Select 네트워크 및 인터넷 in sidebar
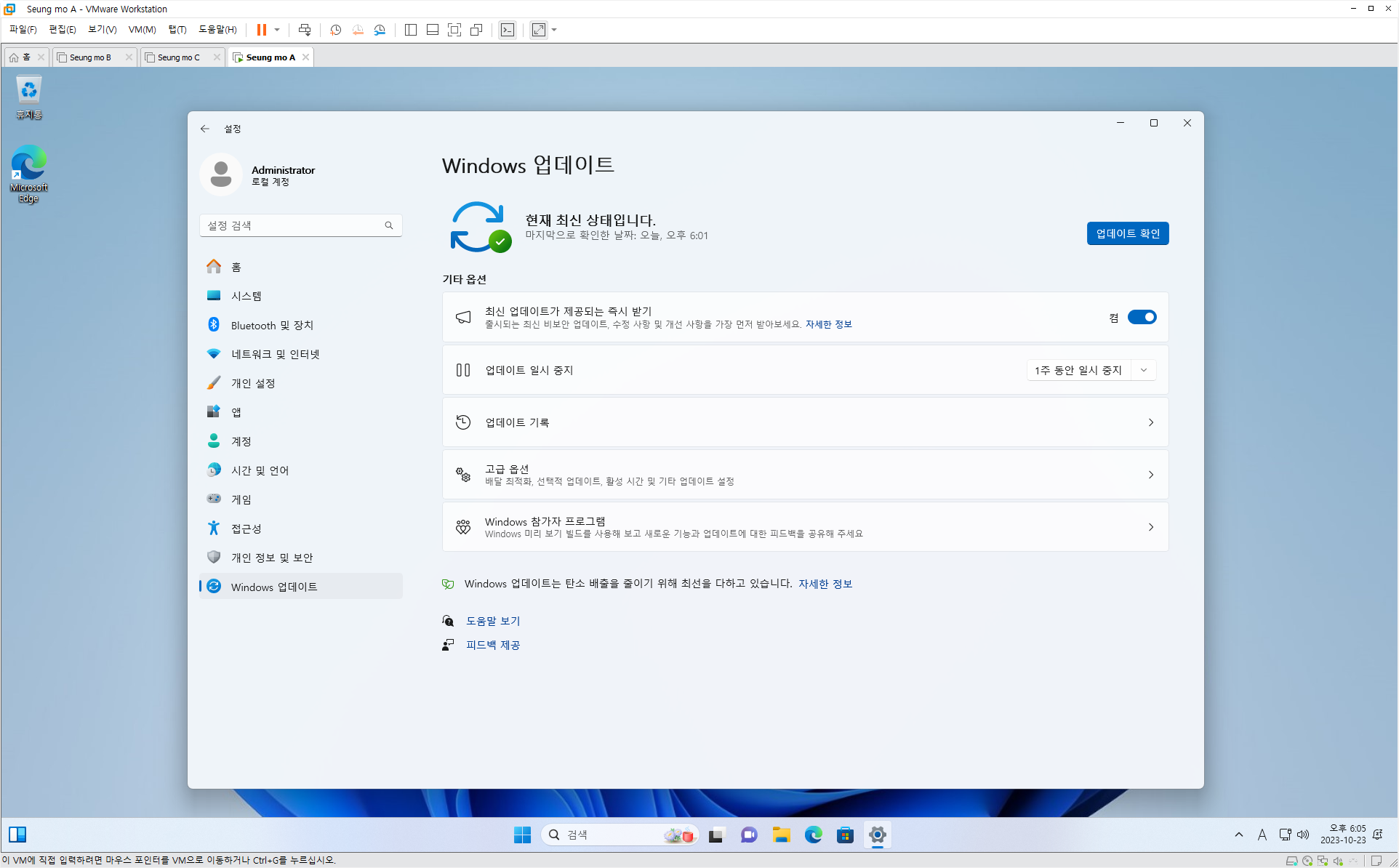 click(275, 354)
